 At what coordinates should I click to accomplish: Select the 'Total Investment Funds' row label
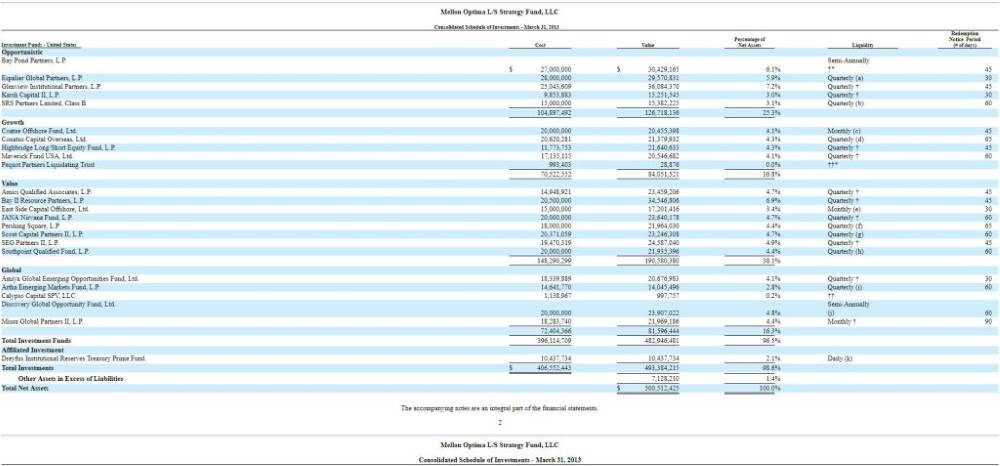point(36,340)
